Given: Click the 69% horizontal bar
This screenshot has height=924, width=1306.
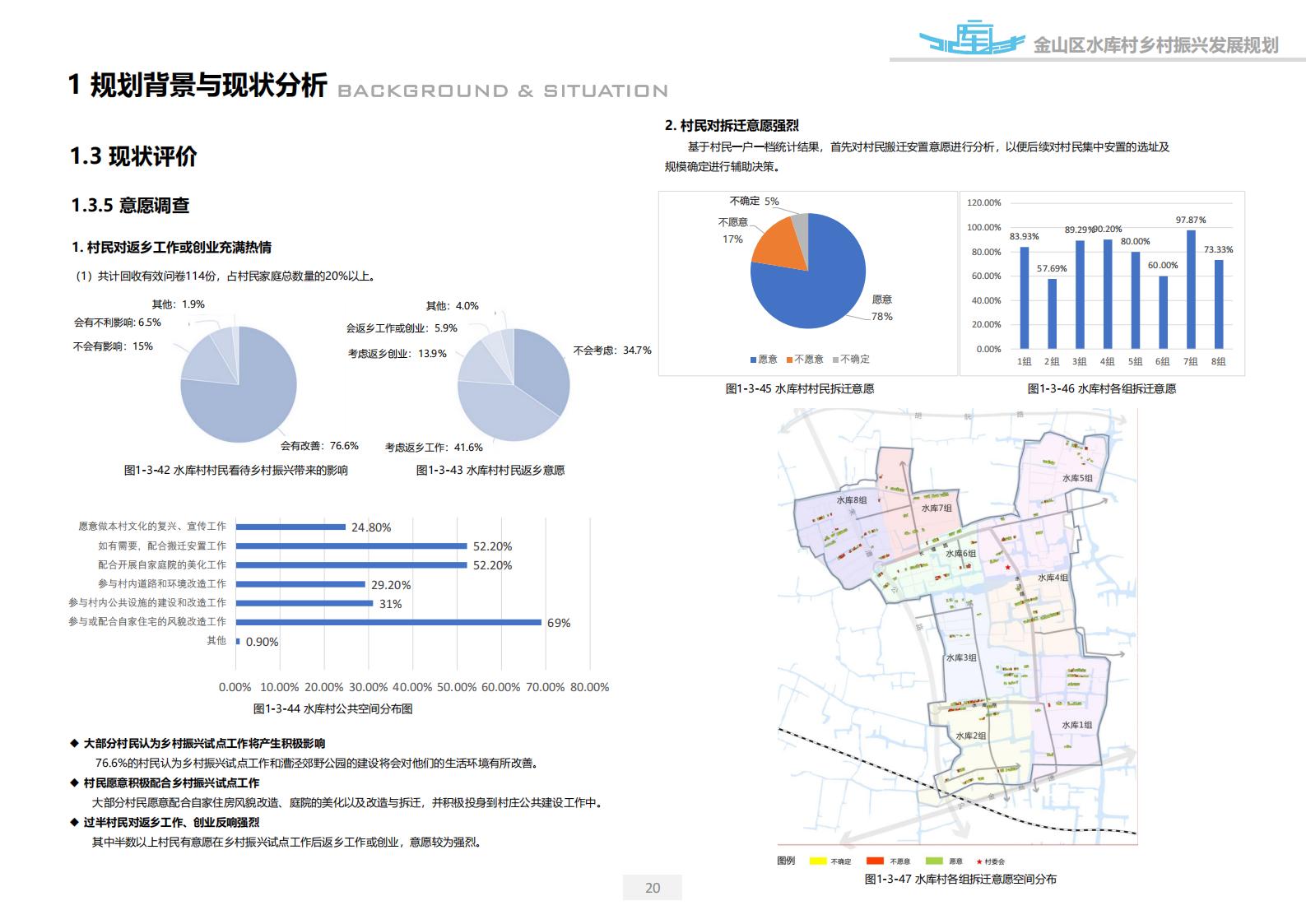Looking at the screenshot, I should coord(389,622).
